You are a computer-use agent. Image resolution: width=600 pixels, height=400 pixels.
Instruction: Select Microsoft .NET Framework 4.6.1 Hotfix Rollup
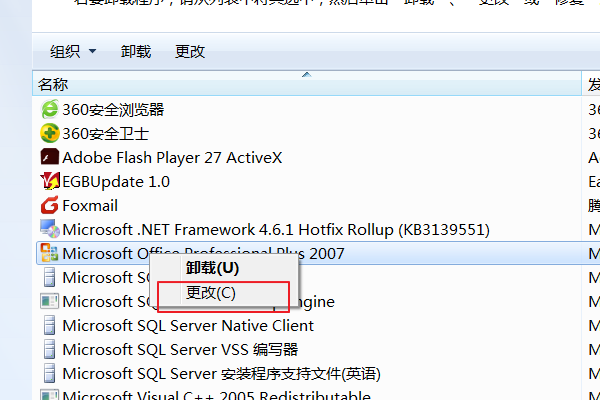[276, 230]
